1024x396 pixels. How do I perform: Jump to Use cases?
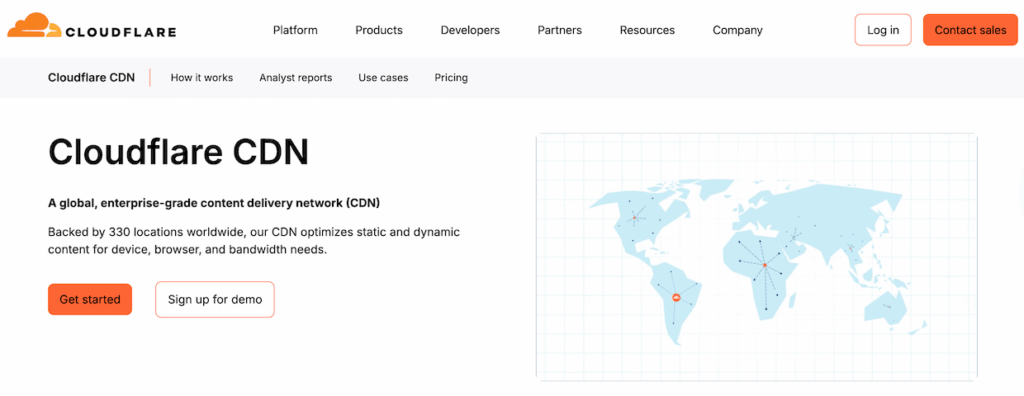click(383, 78)
